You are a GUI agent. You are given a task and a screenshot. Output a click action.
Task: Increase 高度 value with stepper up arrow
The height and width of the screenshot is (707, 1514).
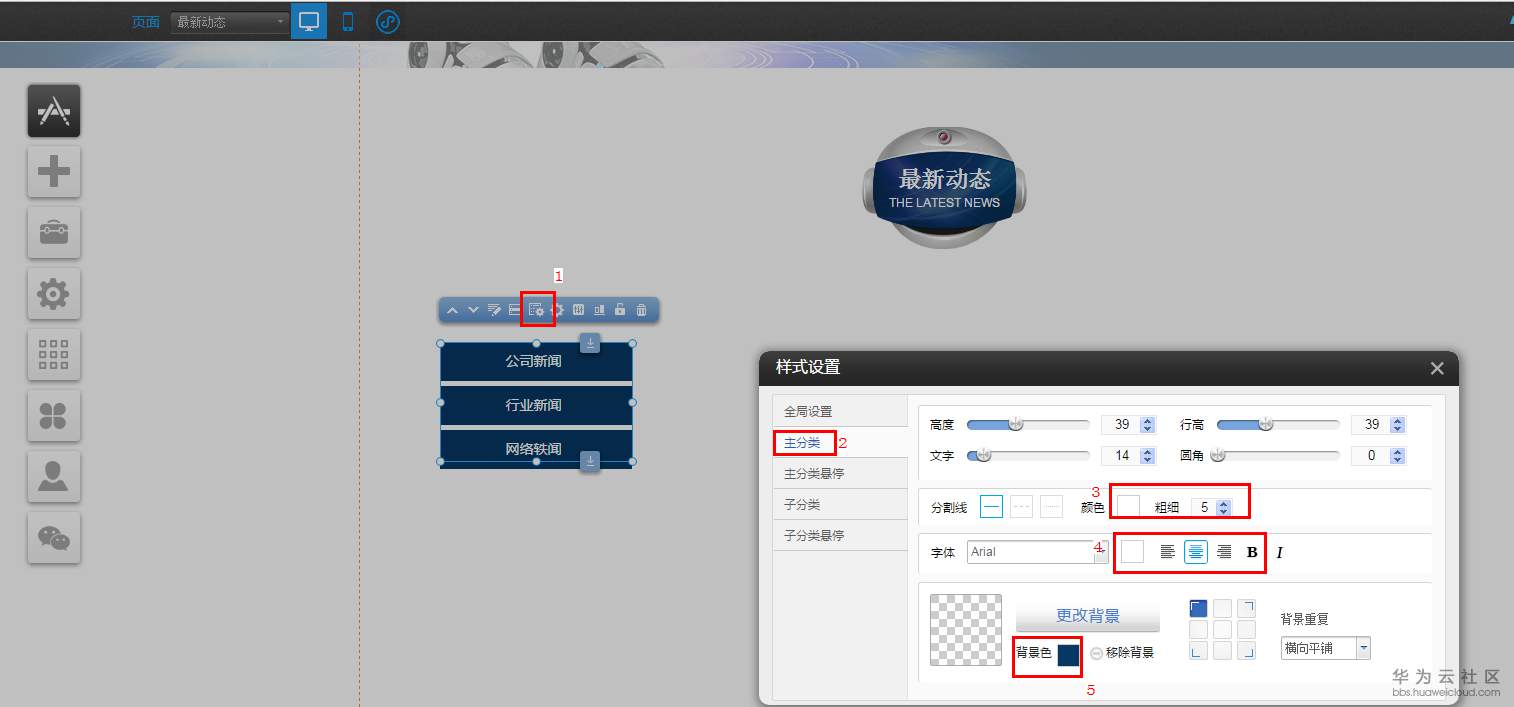[1148, 421]
